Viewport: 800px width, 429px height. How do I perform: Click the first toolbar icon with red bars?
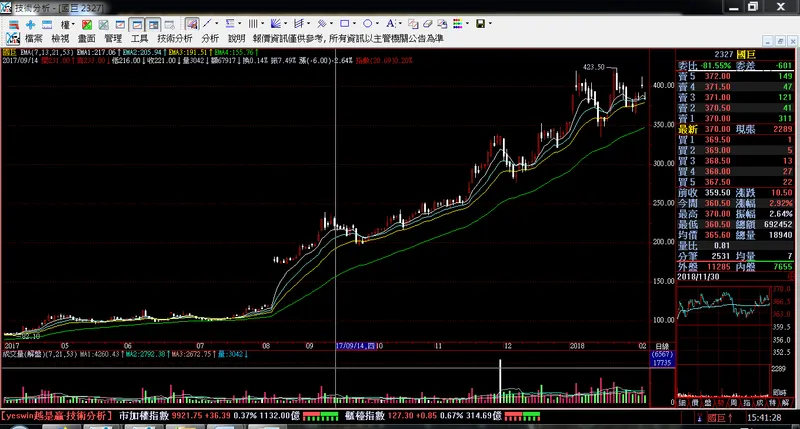coord(14,24)
